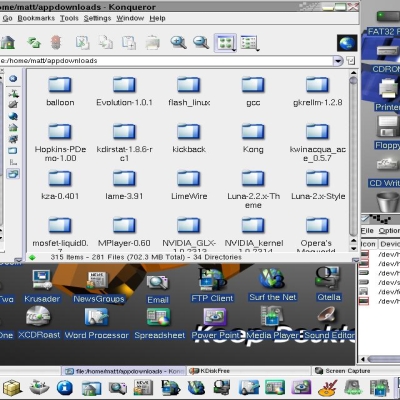Click Icon column header in KDiskFree
The image size is (400, 400).
click(368, 244)
